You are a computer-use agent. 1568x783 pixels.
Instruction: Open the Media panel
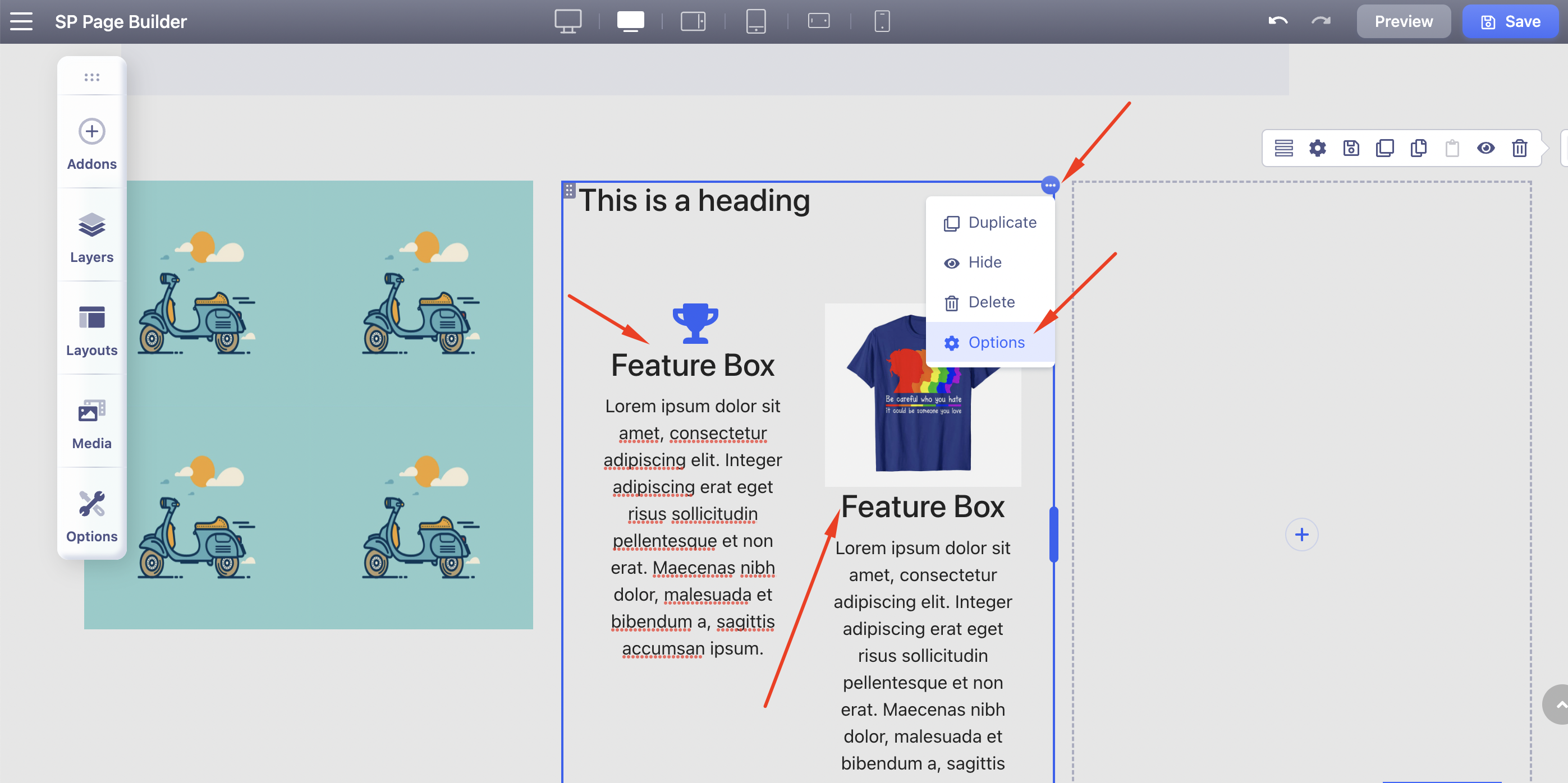point(92,424)
